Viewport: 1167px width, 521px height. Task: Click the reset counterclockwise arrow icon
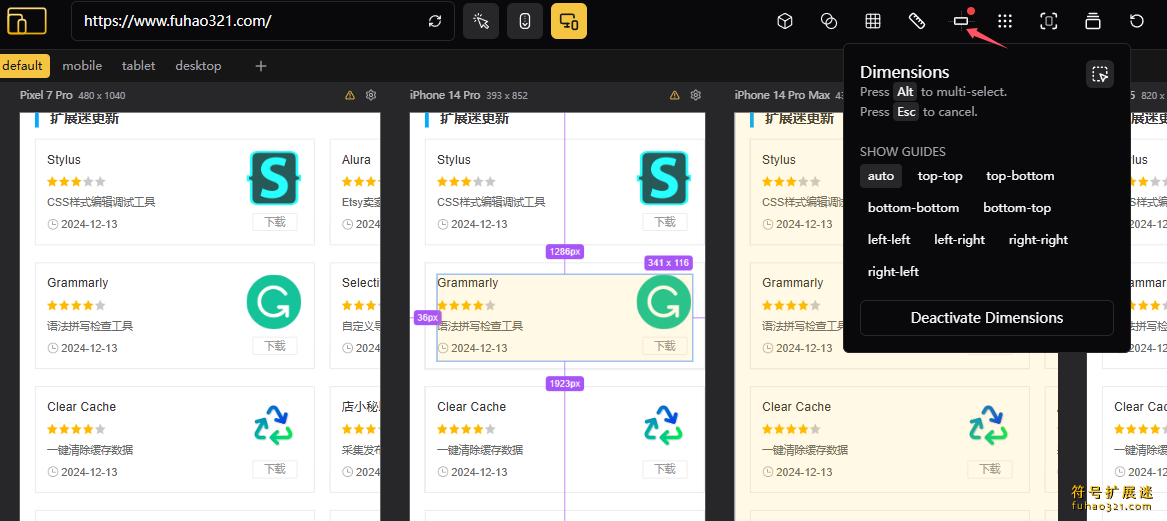click(x=1136, y=21)
